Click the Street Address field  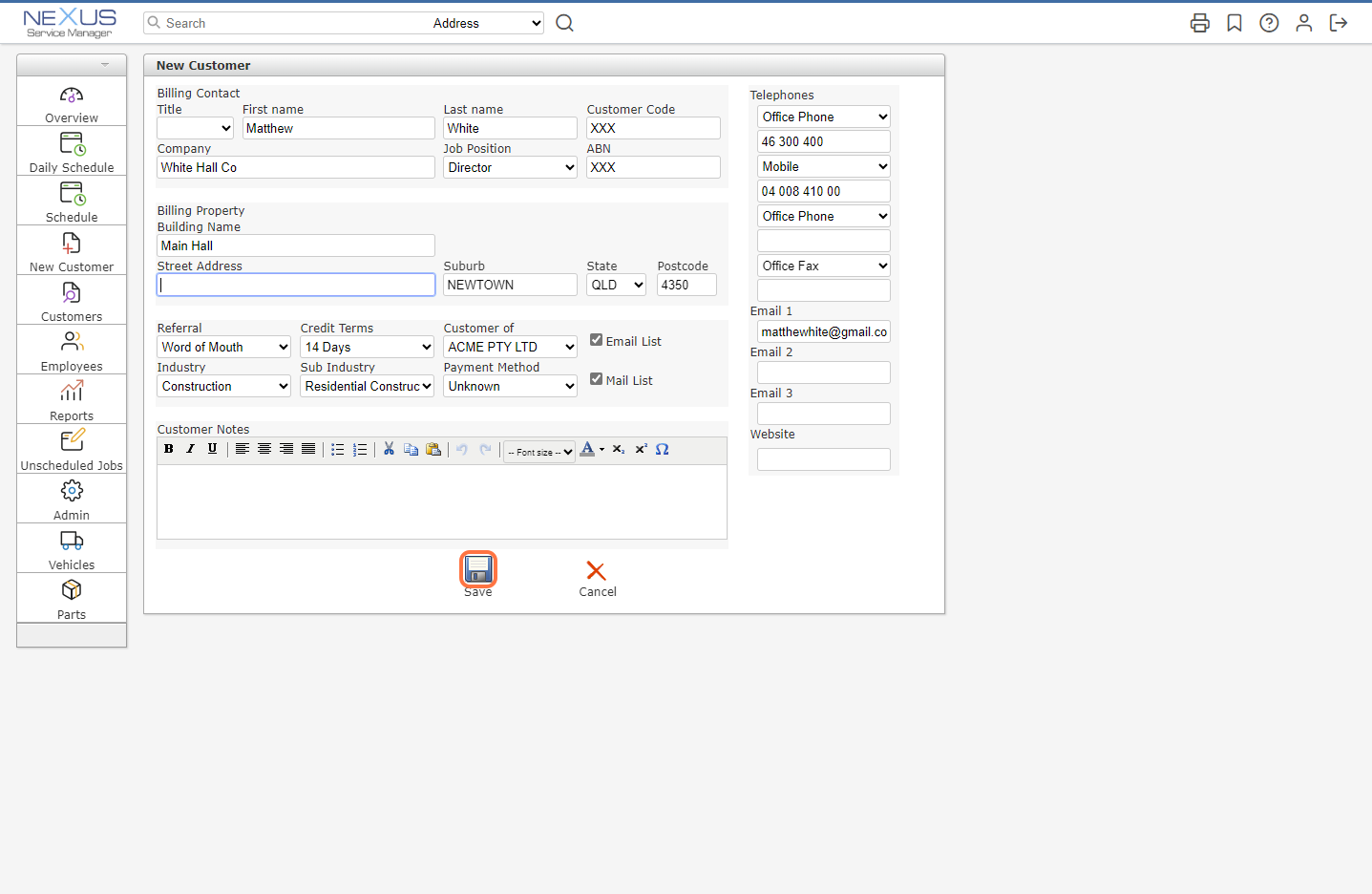pyautogui.click(x=296, y=285)
